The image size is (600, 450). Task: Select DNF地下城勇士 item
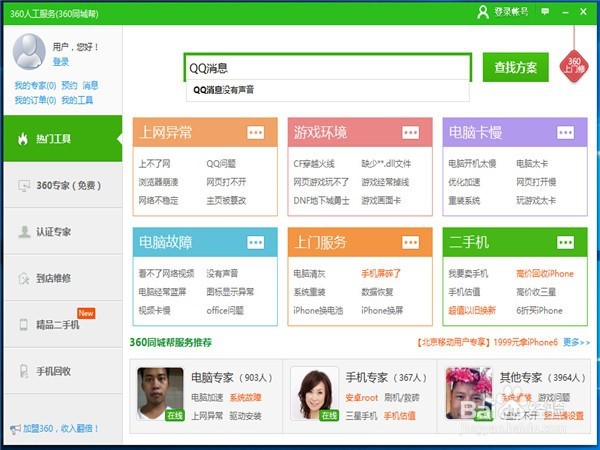321,201
